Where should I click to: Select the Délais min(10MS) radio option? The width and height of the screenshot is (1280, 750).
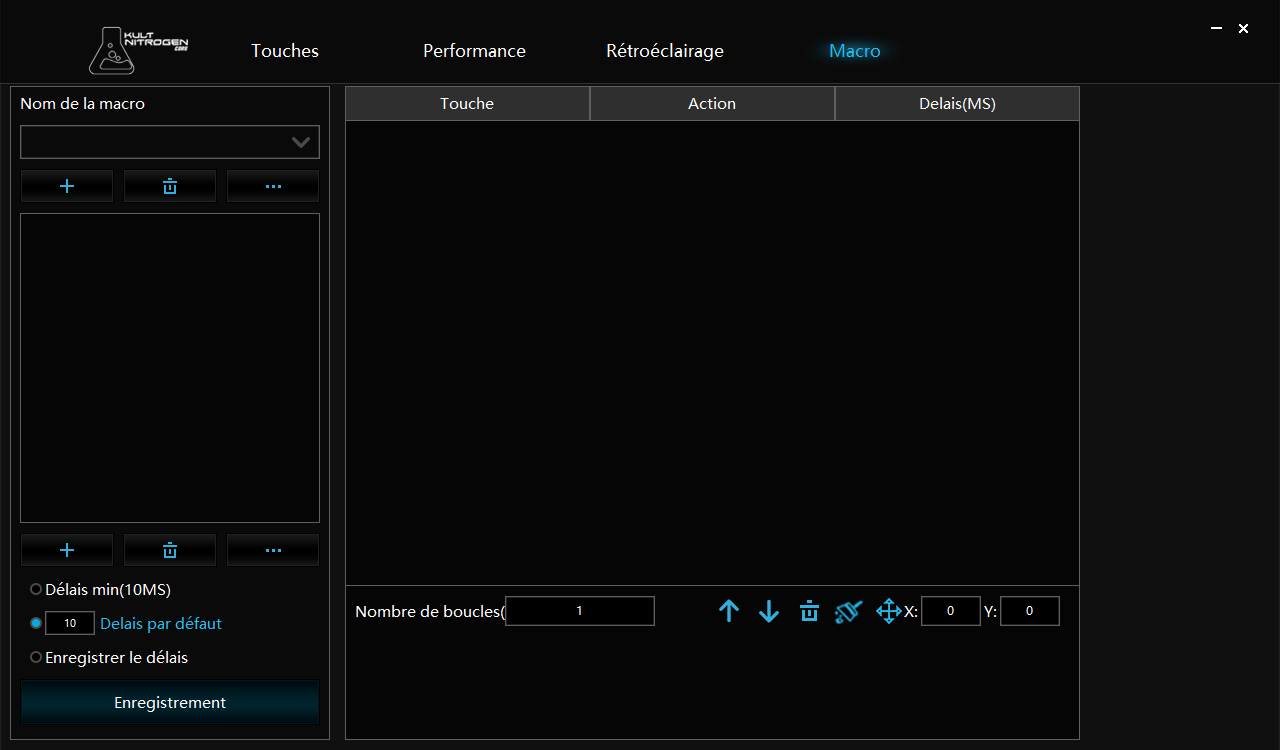tap(36, 590)
